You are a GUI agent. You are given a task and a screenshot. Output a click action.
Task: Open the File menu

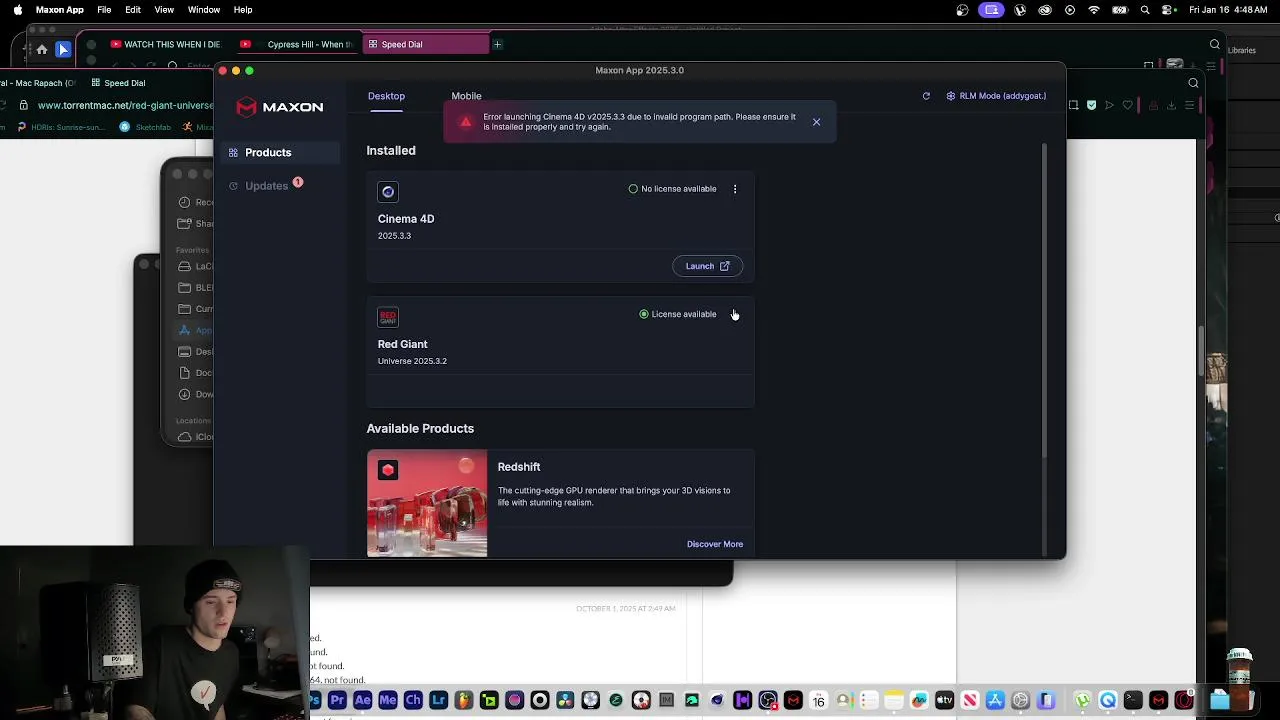click(104, 10)
